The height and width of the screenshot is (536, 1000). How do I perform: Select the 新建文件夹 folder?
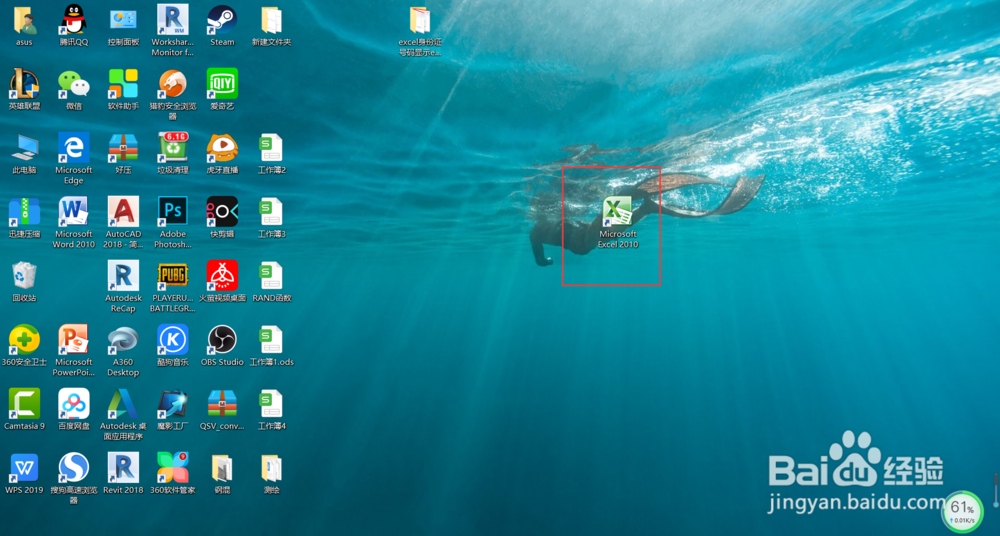(x=272, y=25)
